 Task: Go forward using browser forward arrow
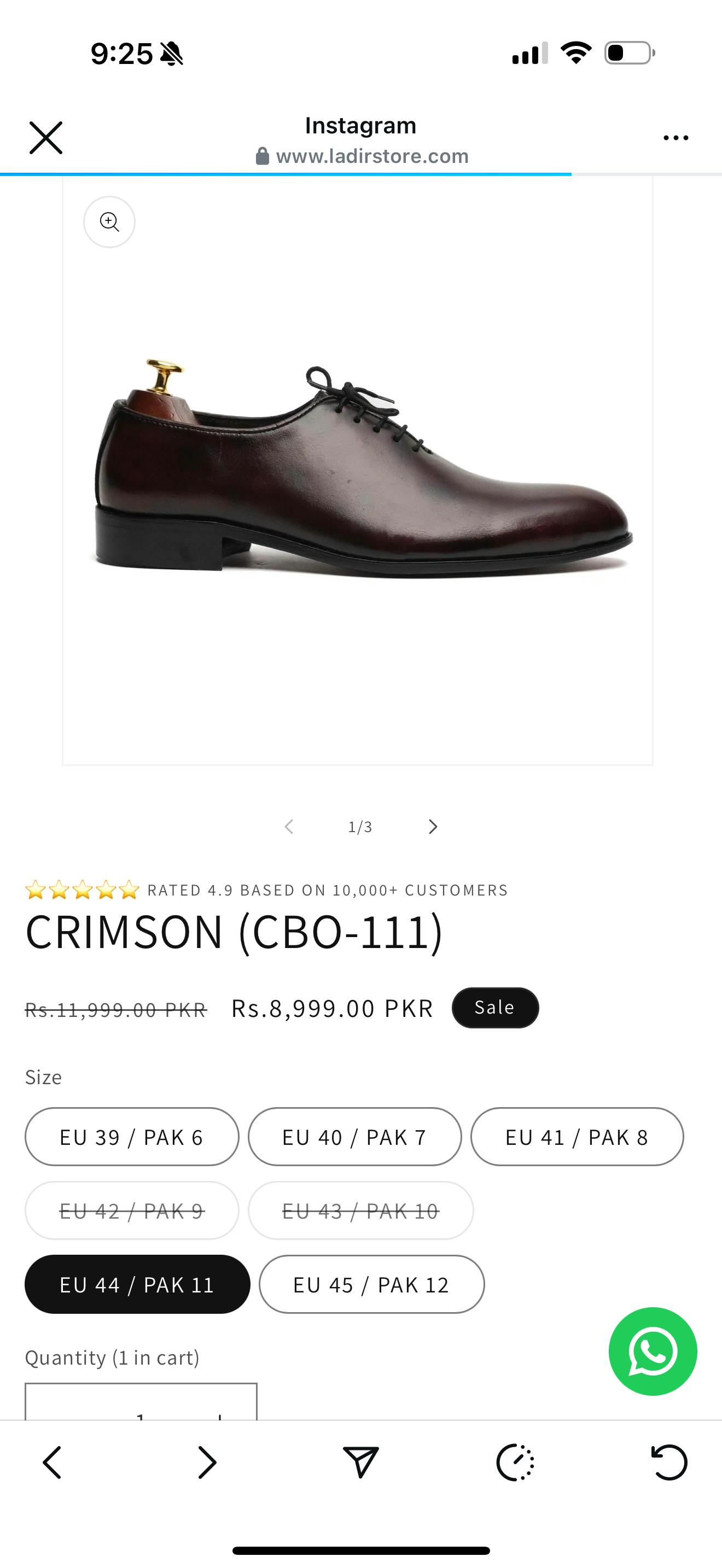207,1462
